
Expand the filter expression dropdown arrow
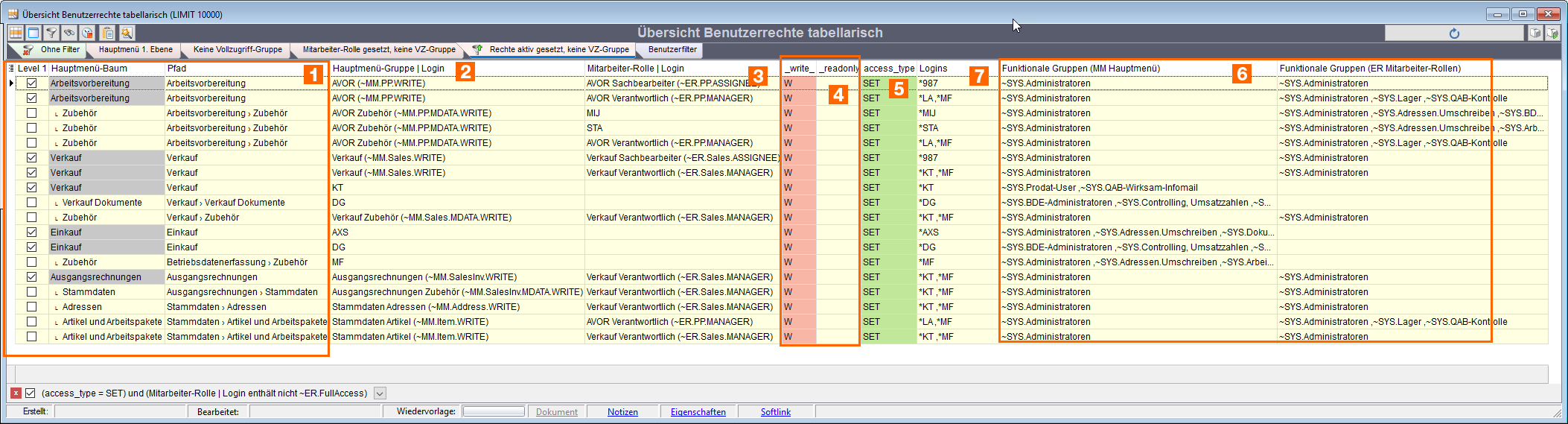click(380, 393)
